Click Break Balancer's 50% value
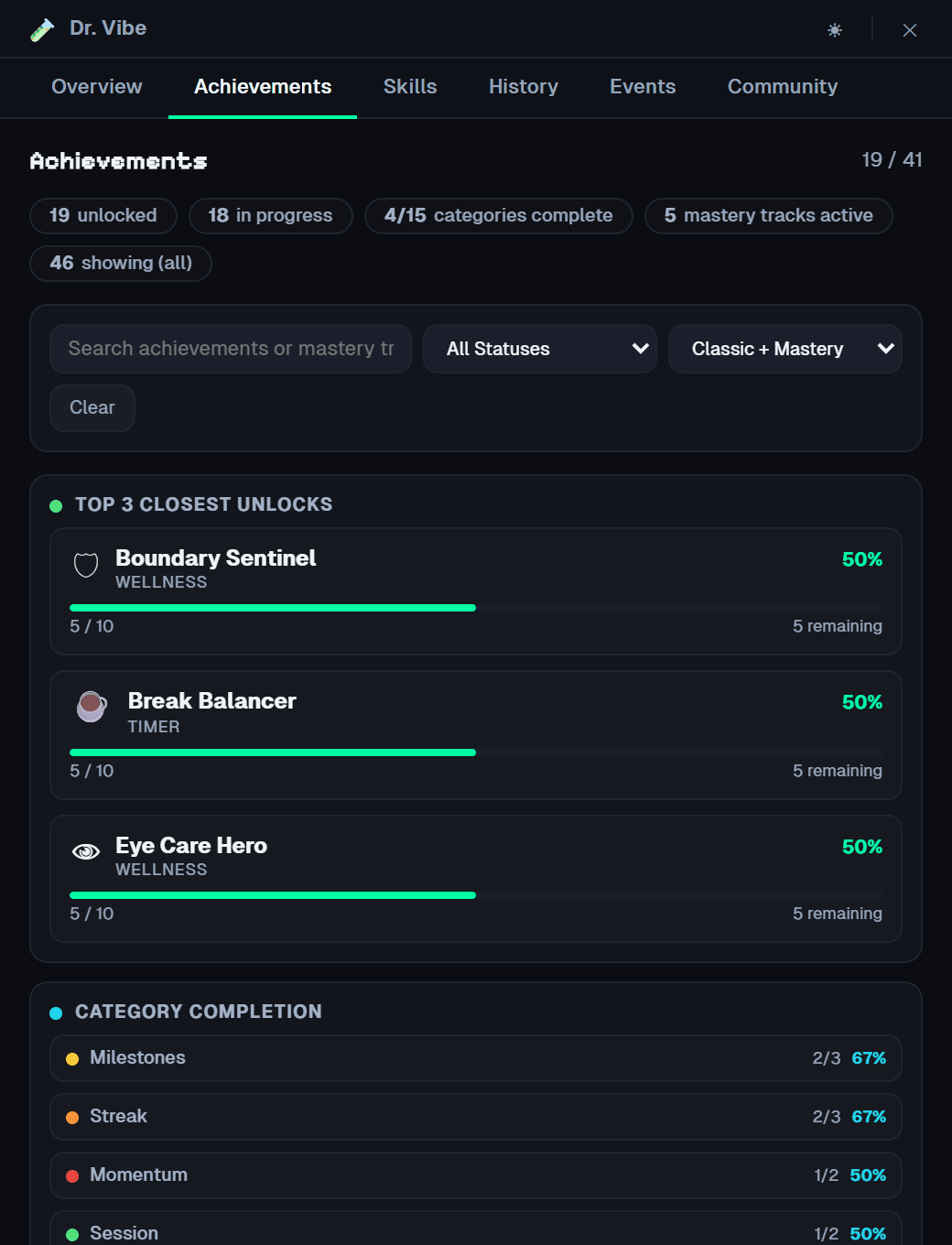The width and height of the screenshot is (952, 1245). pyautogui.click(x=862, y=702)
